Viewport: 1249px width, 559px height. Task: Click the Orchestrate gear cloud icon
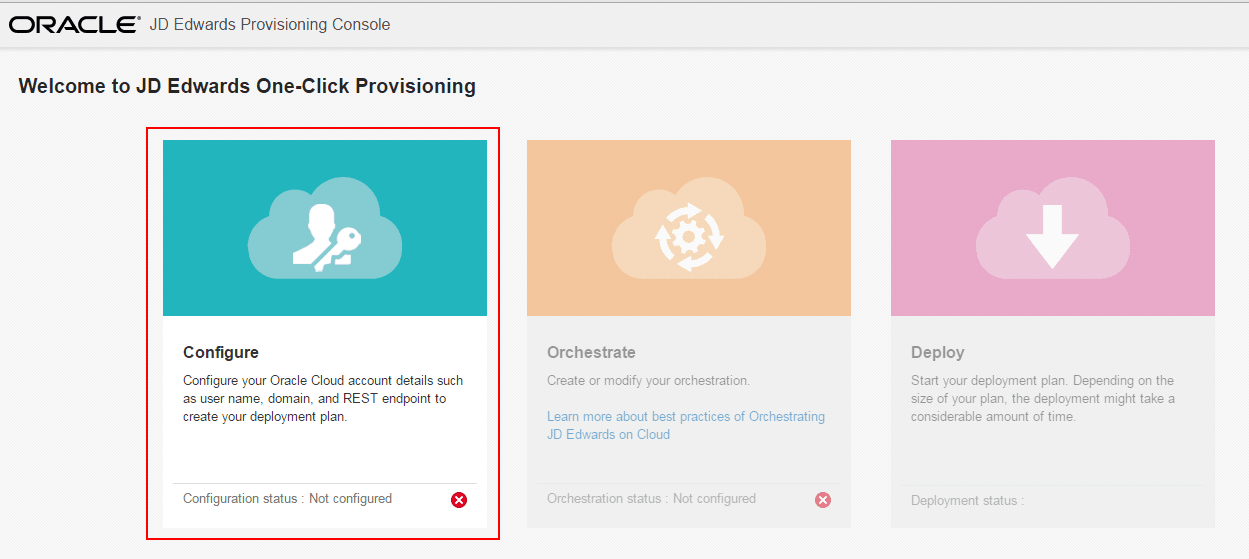689,228
